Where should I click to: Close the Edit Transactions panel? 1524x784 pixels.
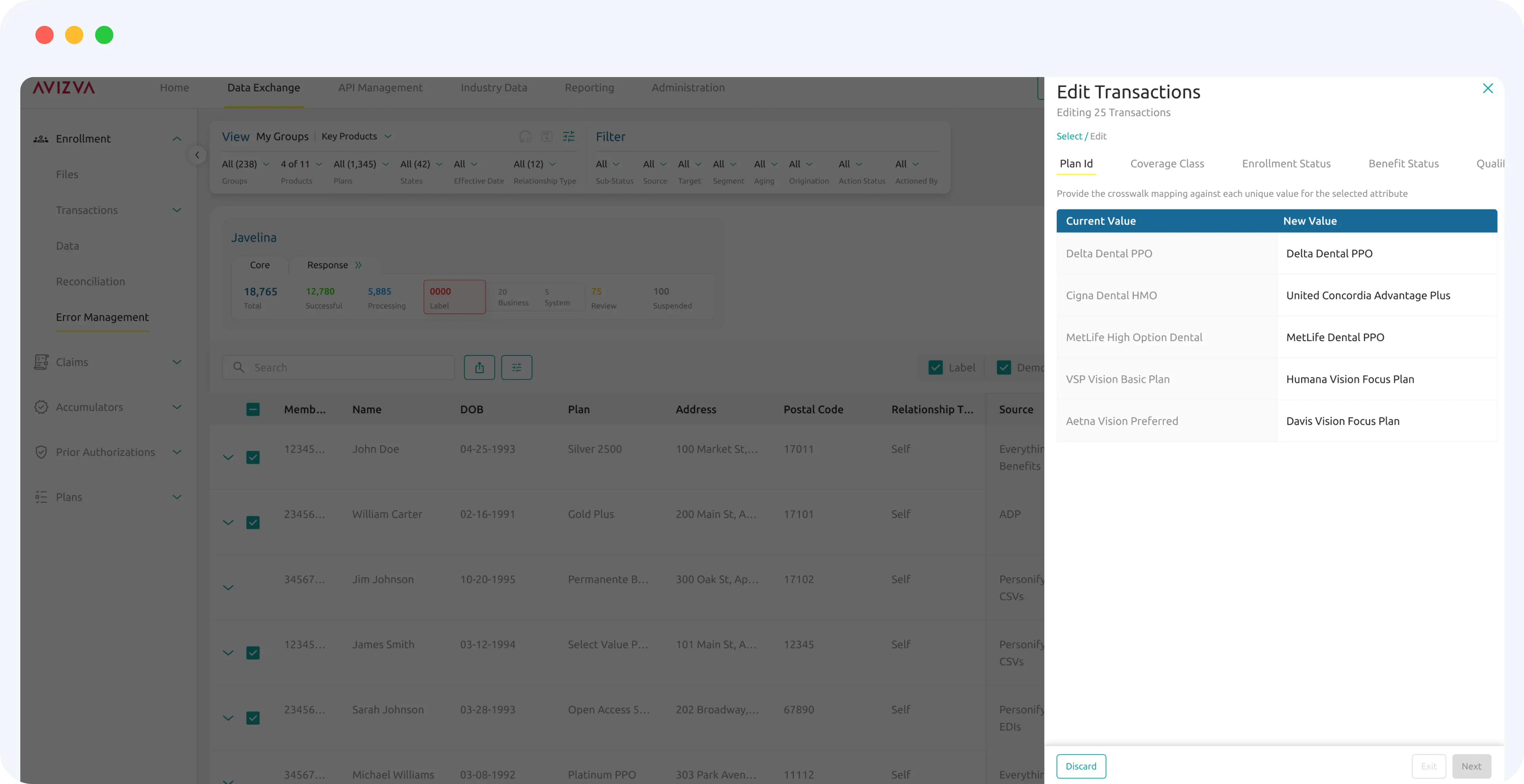pos(1487,89)
